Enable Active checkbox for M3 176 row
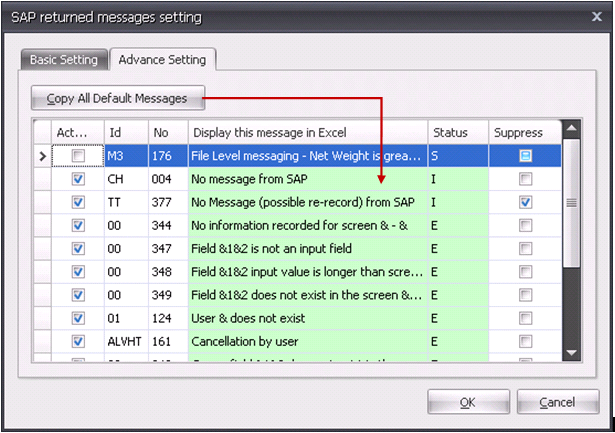 pos(78,156)
